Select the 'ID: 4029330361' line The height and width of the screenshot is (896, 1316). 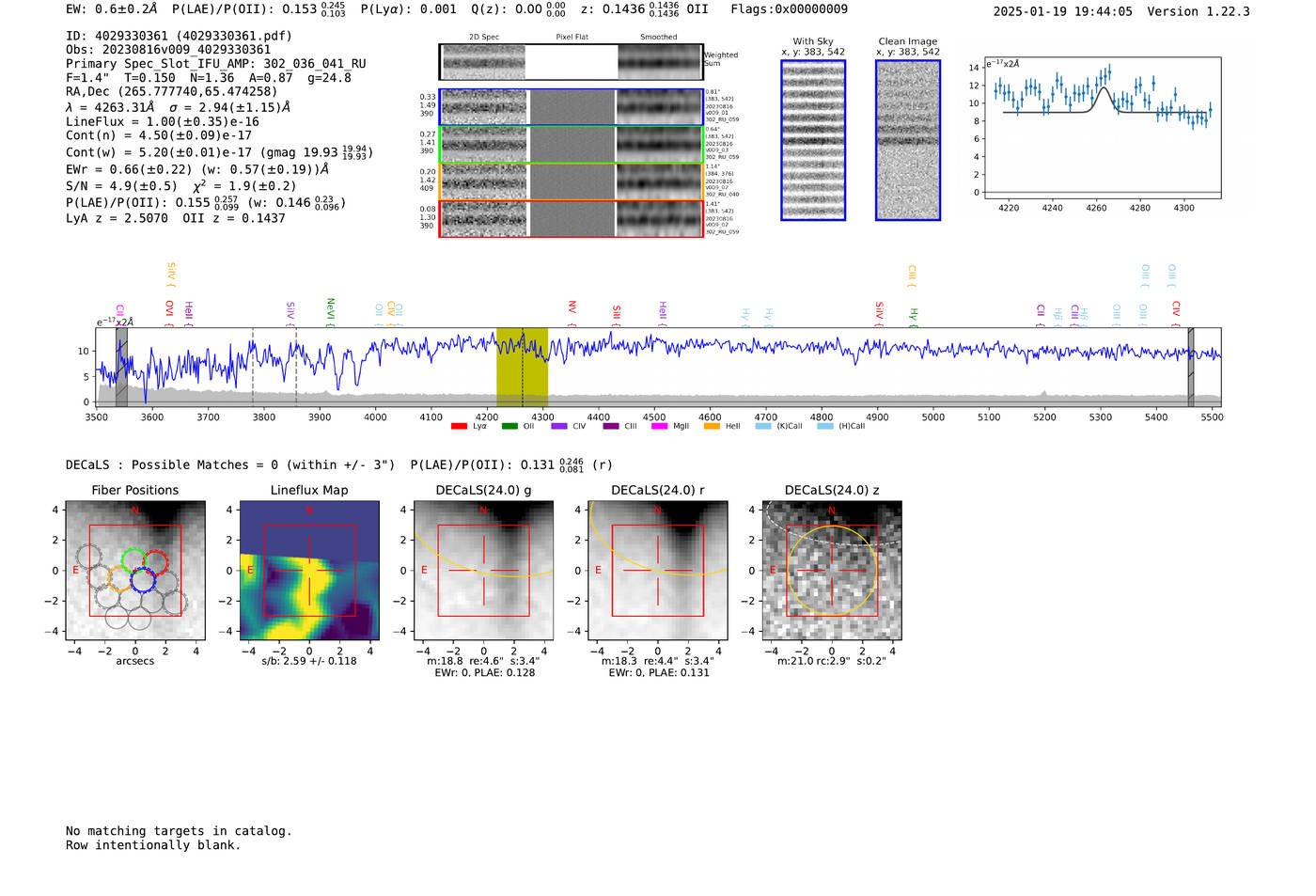[x=179, y=36]
